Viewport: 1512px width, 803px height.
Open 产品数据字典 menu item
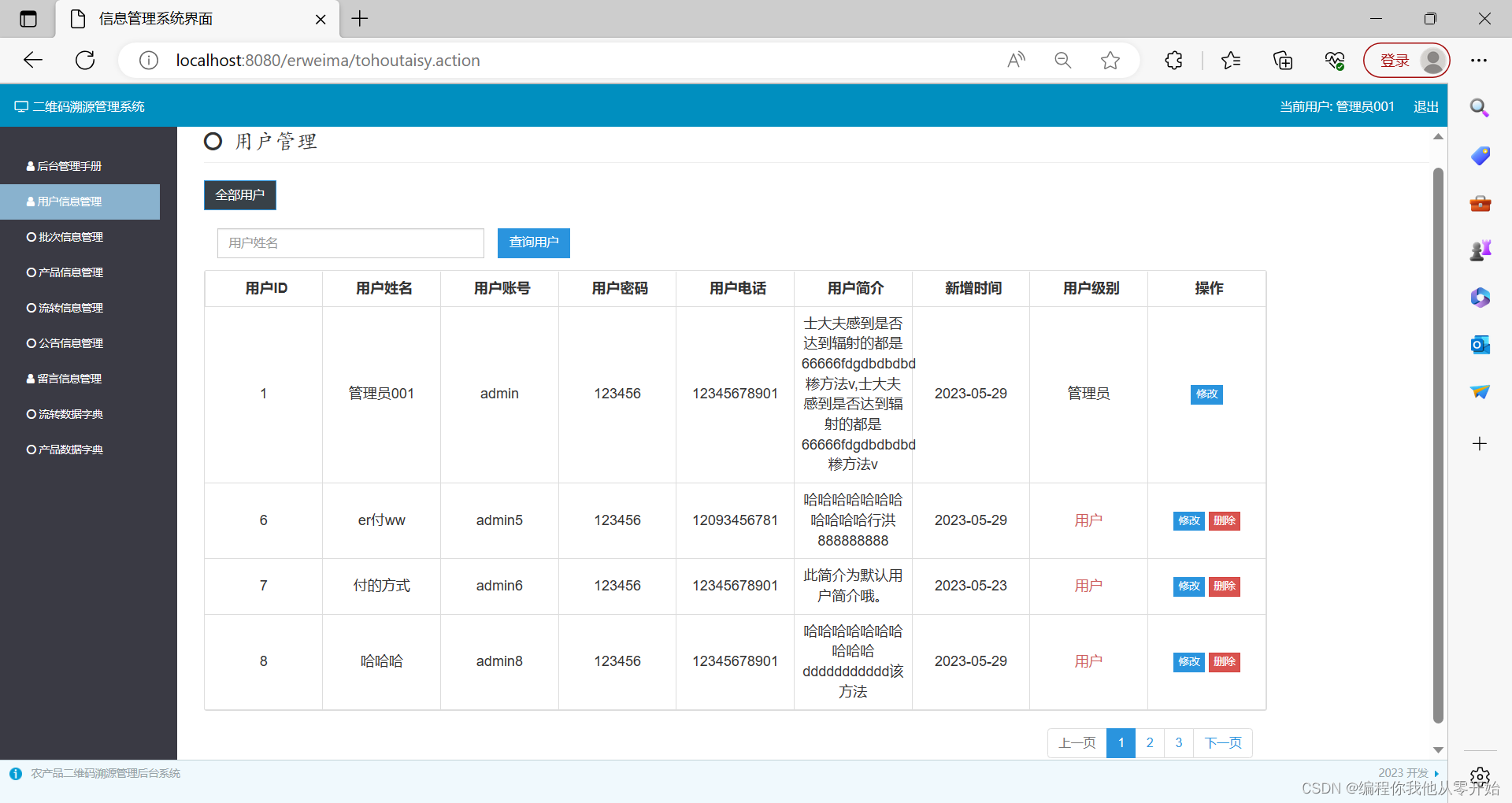click(65, 450)
